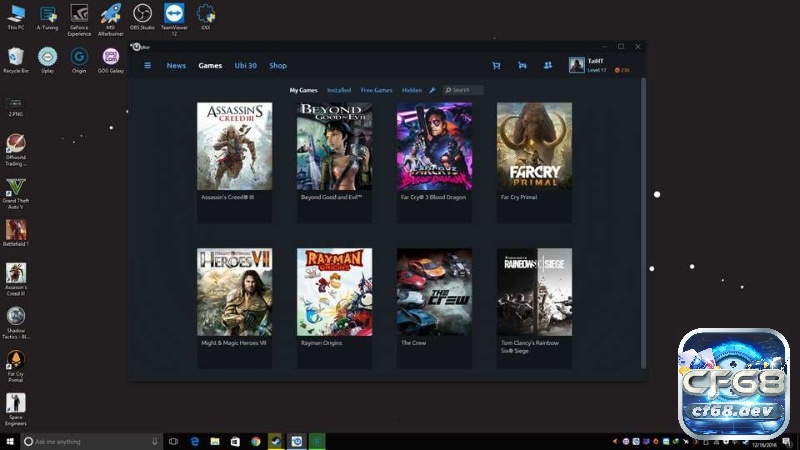Open the shopping cart in Uplay
Image resolution: width=800 pixels, height=450 pixels.
point(496,65)
